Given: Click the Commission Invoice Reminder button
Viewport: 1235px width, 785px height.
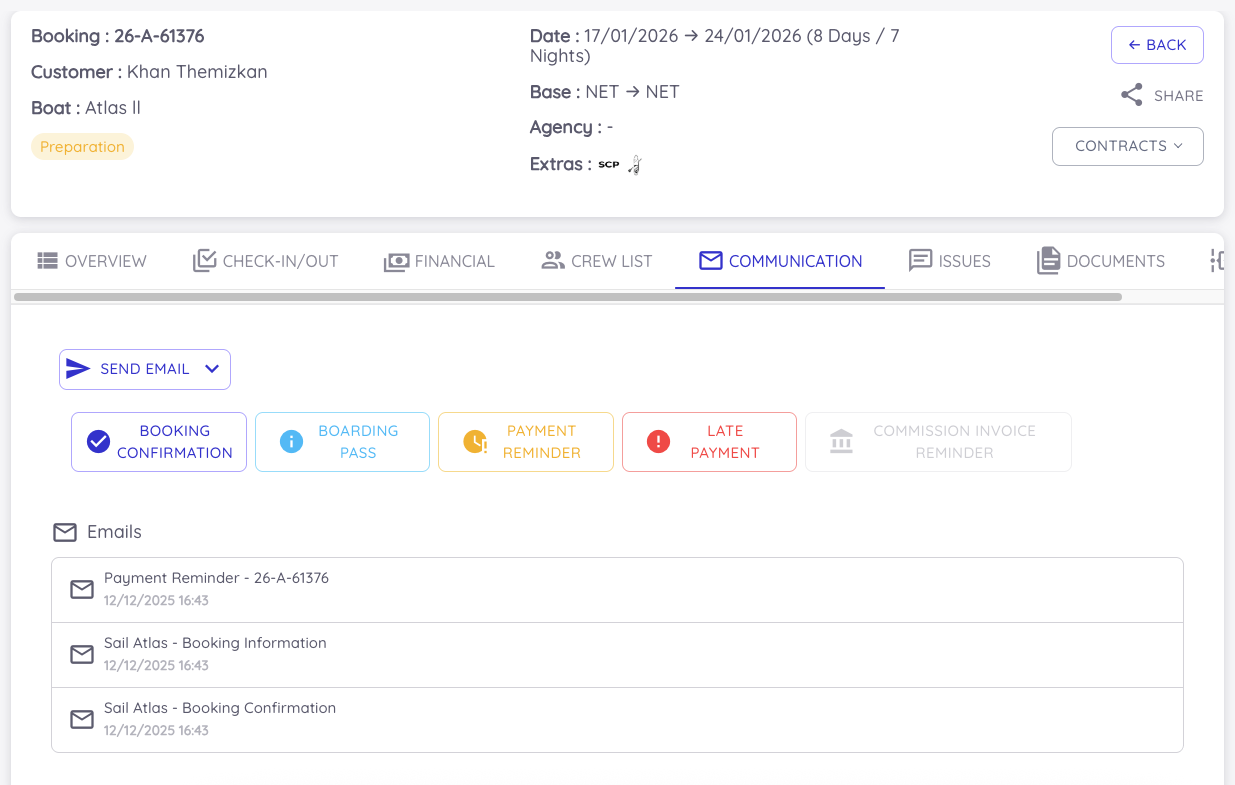Looking at the screenshot, I should tap(938, 441).
